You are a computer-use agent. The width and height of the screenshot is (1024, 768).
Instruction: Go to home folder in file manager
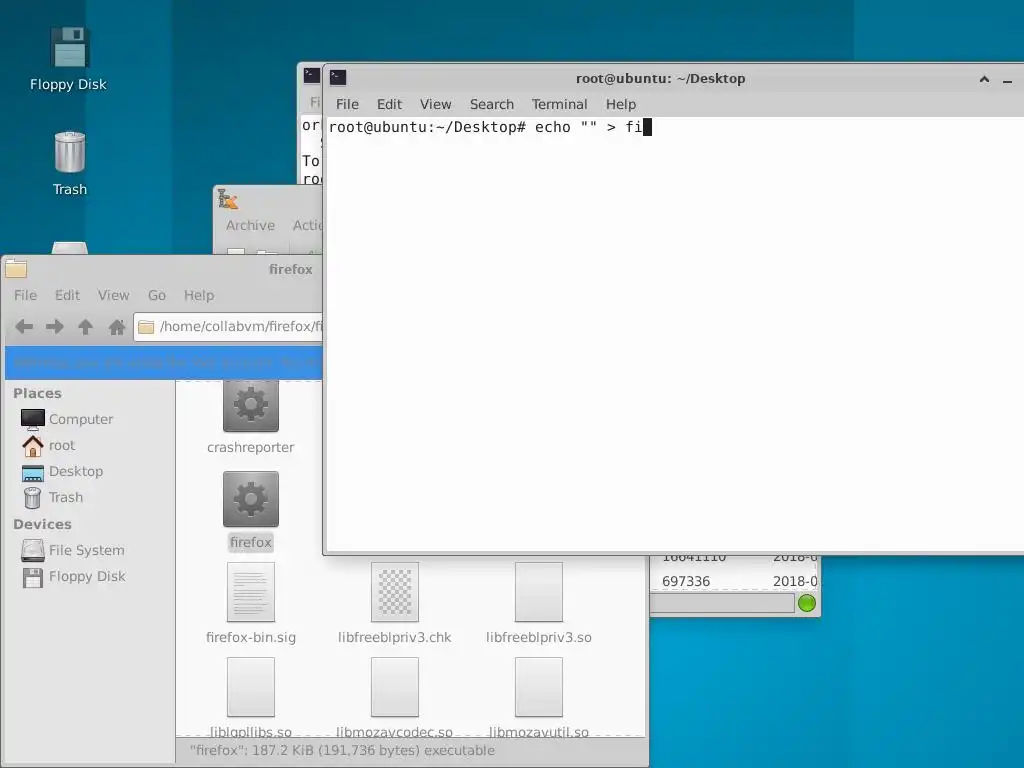117,327
